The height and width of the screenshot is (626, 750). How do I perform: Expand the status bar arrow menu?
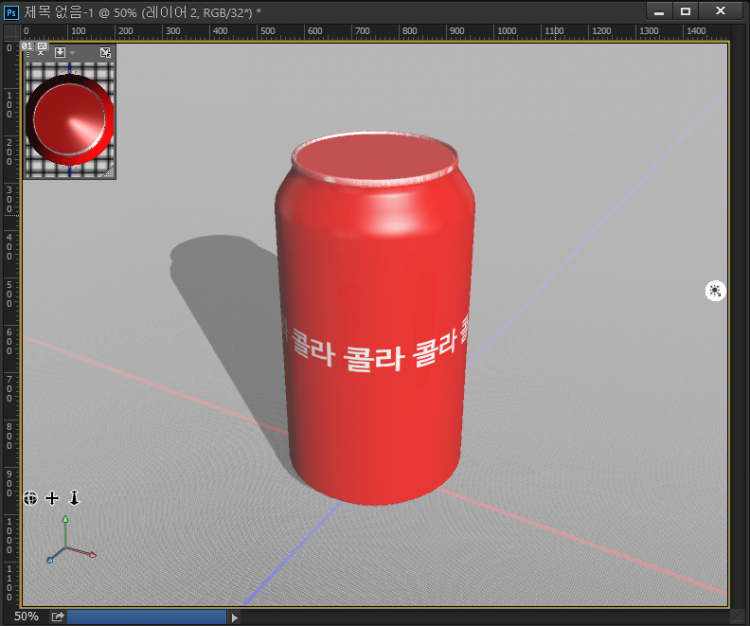click(x=235, y=617)
